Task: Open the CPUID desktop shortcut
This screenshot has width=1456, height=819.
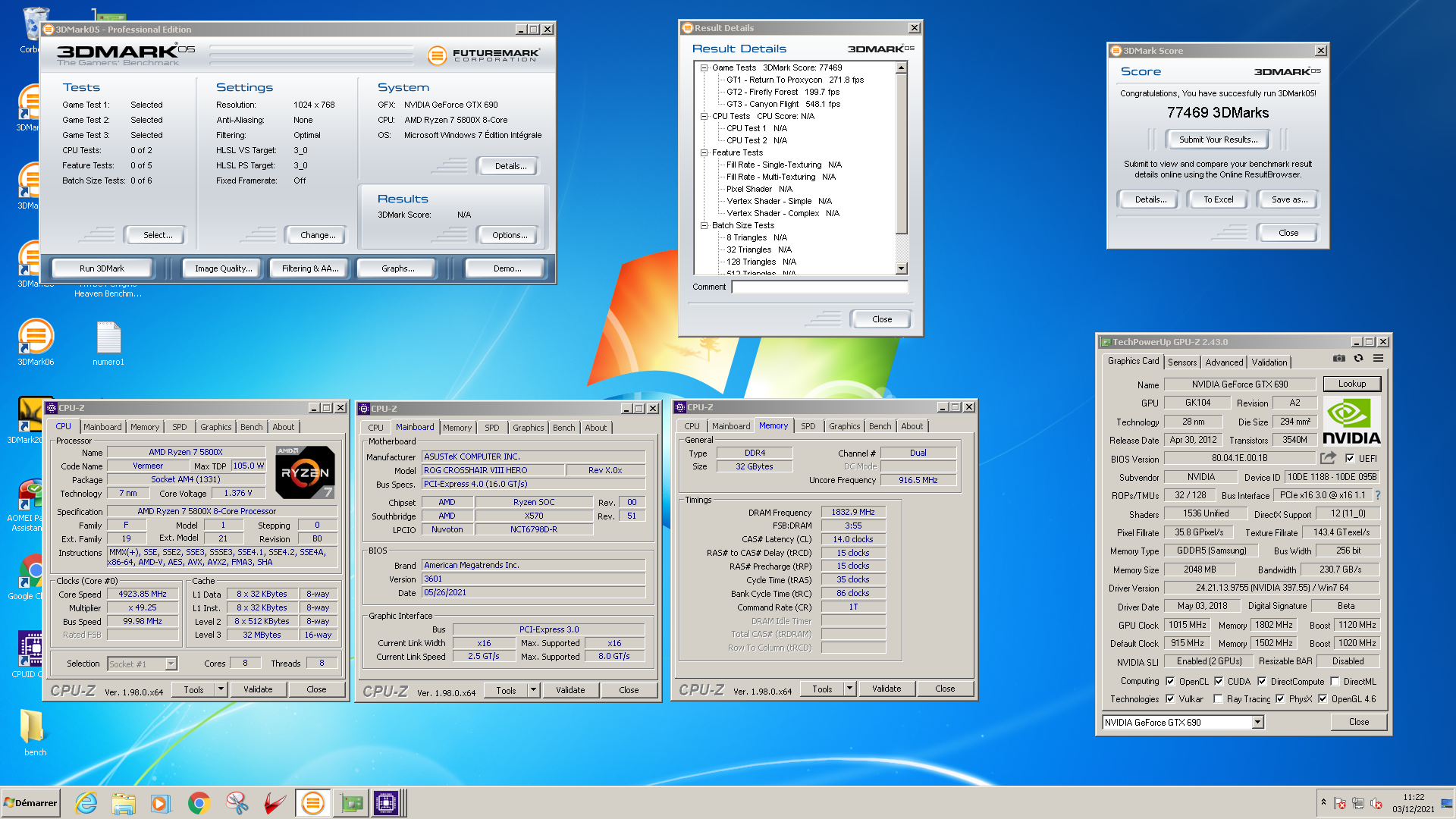Action: click(x=30, y=654)
